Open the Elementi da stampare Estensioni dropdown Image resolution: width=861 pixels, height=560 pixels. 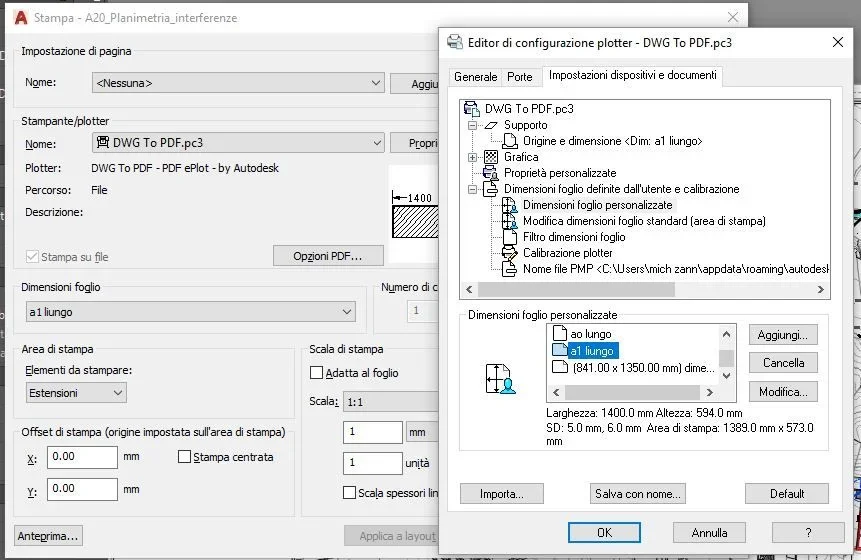(76, 393)
